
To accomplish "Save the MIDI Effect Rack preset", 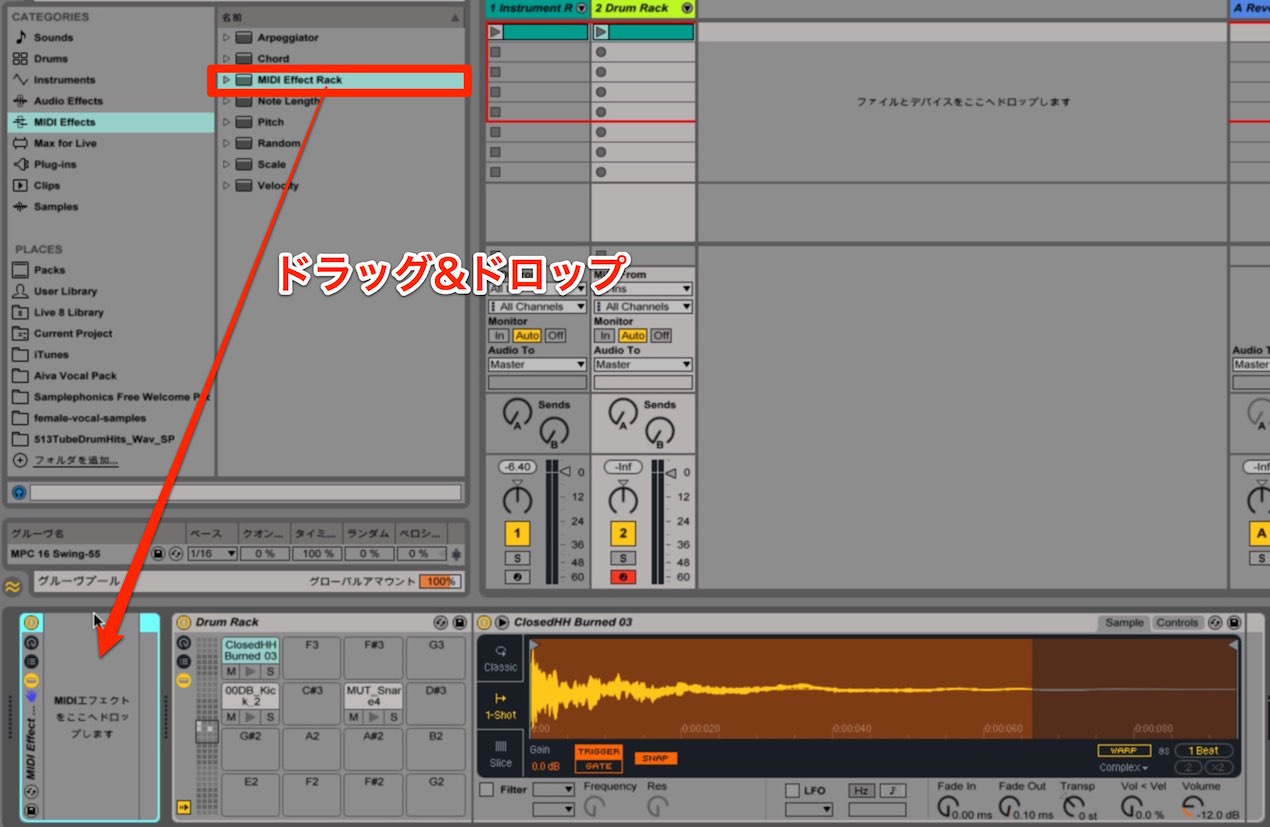I will coord(31,810).
